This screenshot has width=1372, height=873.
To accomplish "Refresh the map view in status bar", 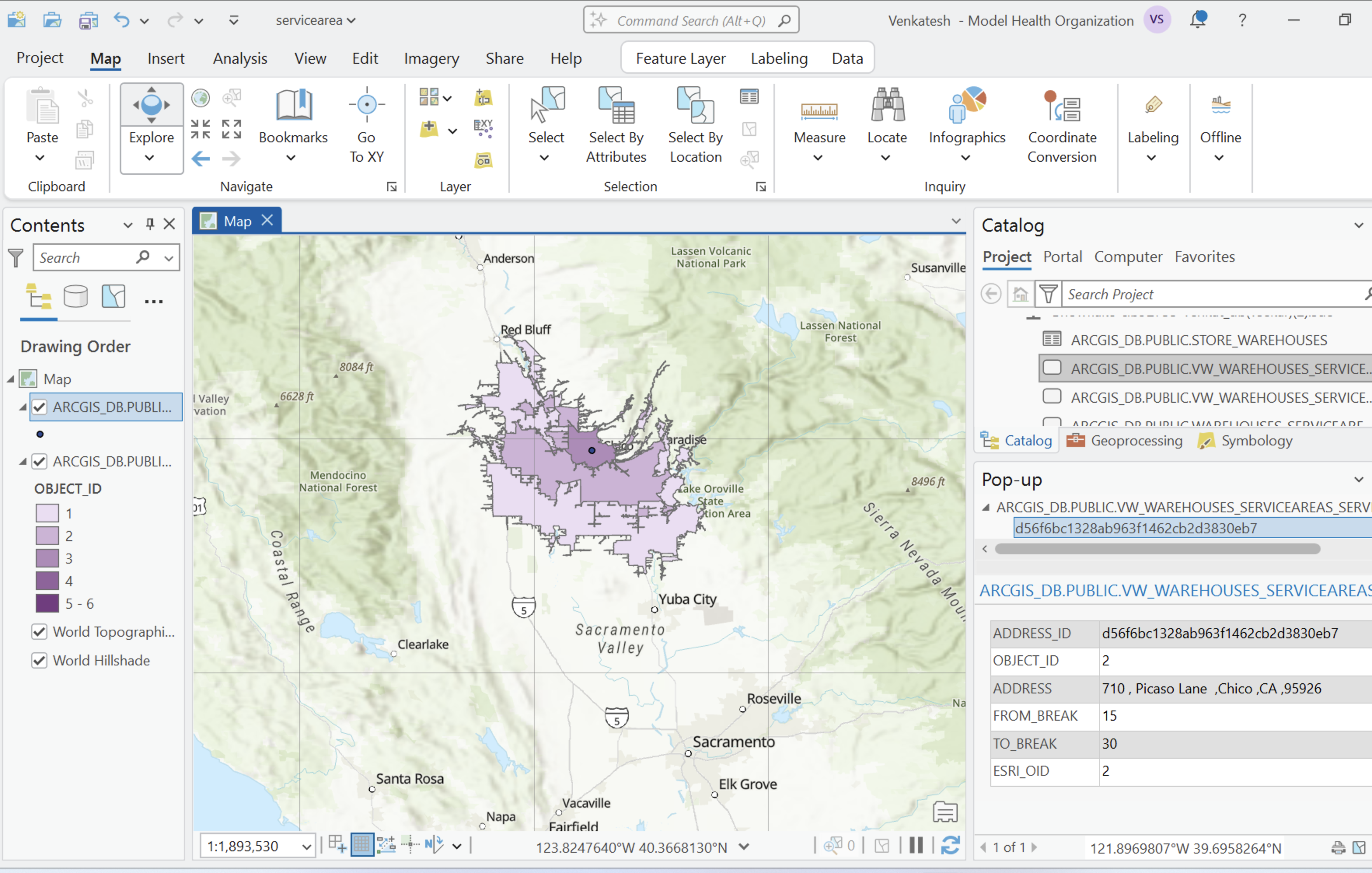I will pyautogui.click(x=950, y=846).
